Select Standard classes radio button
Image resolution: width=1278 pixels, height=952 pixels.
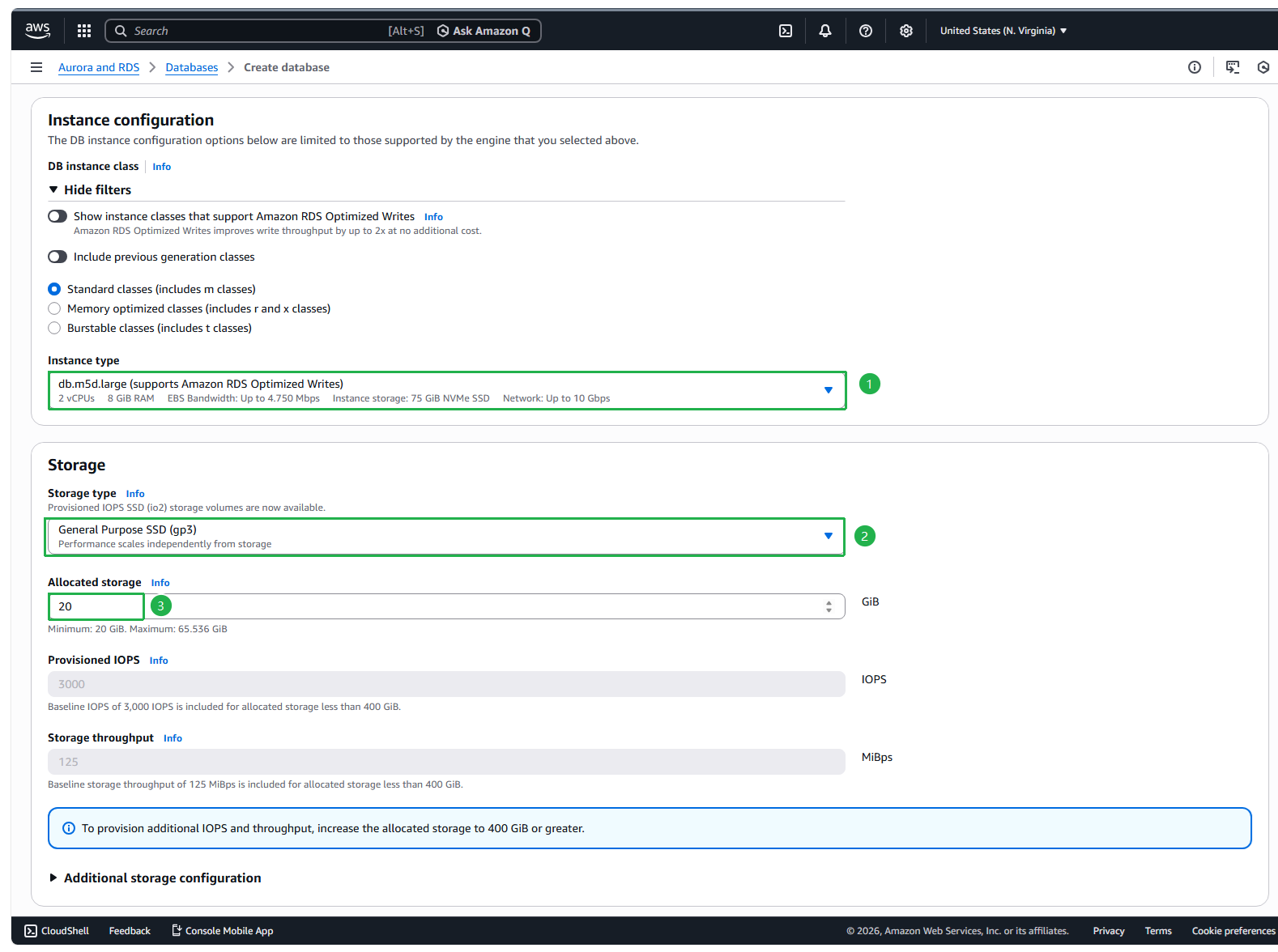[54, 289]
